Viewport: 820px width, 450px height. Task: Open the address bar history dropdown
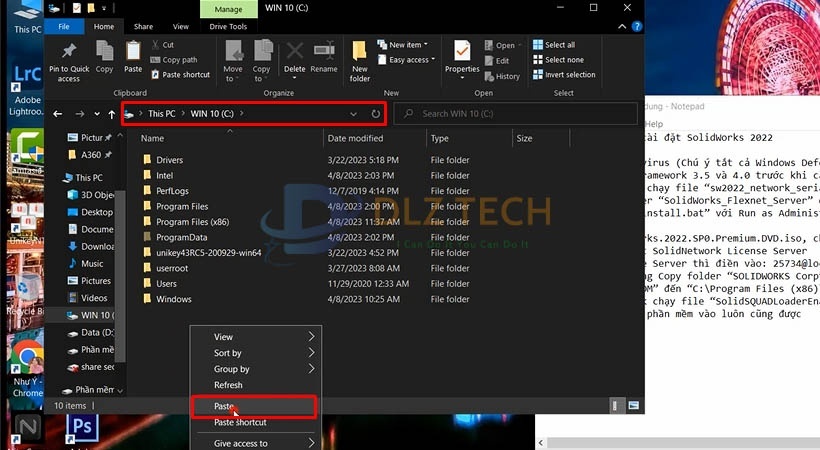(x=354, y=114)
